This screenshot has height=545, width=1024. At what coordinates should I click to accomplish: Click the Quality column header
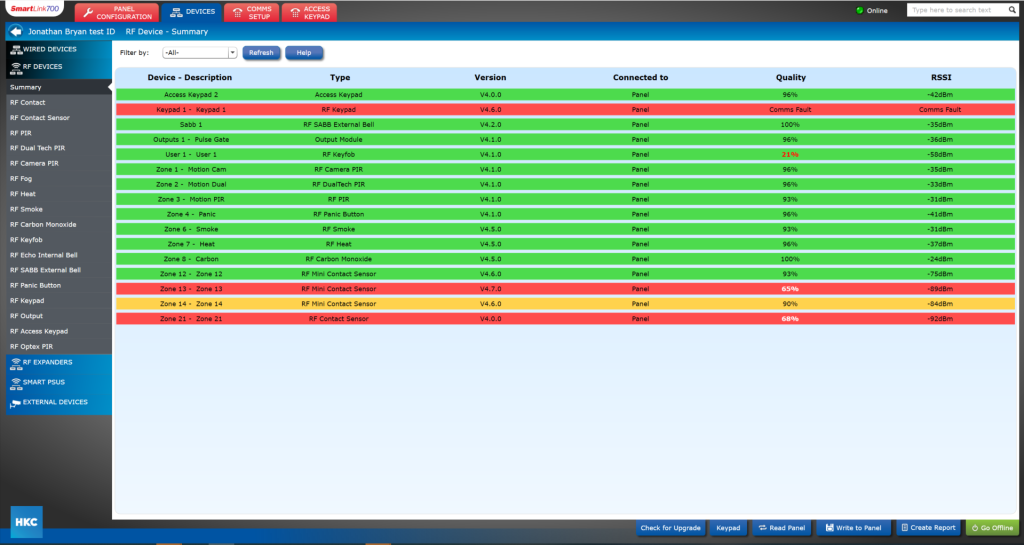(x=790, y=78)
